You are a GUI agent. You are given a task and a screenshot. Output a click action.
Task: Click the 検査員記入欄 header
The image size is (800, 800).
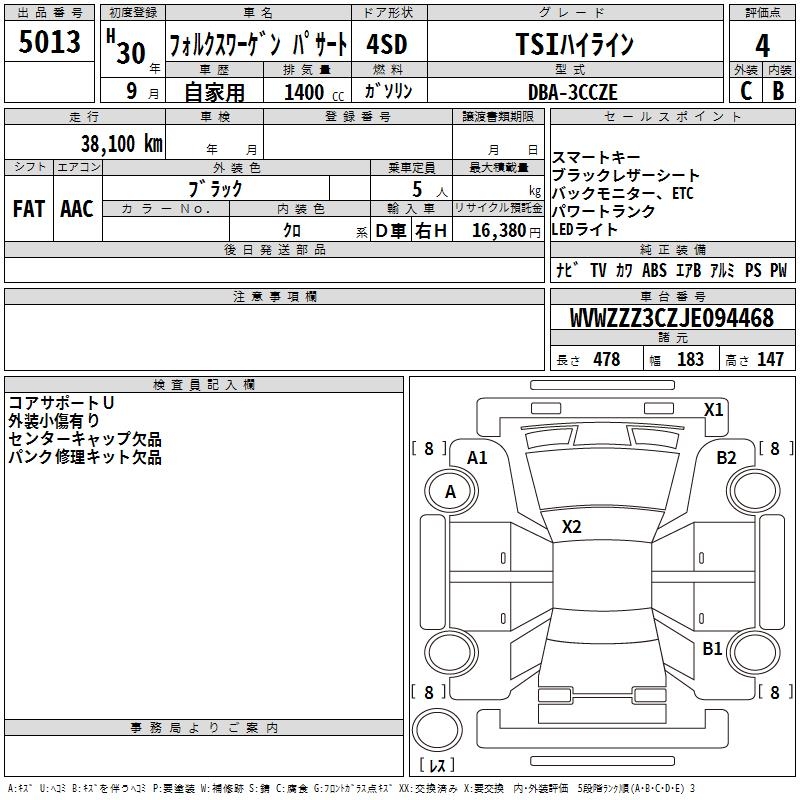click(x=204, y=385)
